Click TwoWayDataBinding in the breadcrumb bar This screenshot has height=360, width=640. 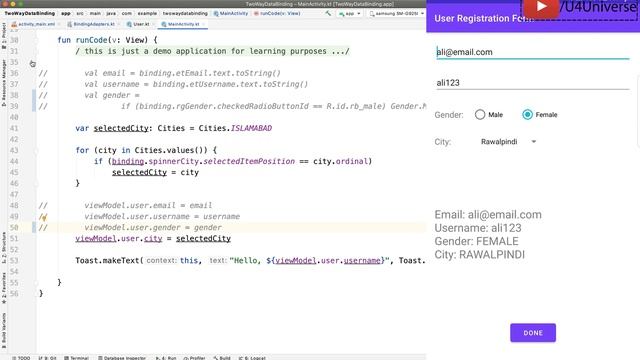coord(29,13)
